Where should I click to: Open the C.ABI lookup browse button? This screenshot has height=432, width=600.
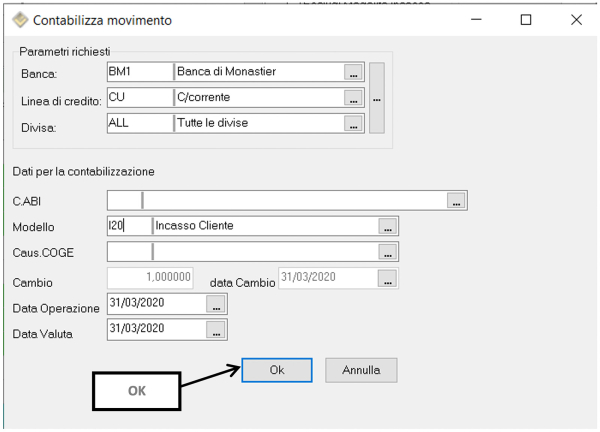pyautogui.click(x=455, y=201)
